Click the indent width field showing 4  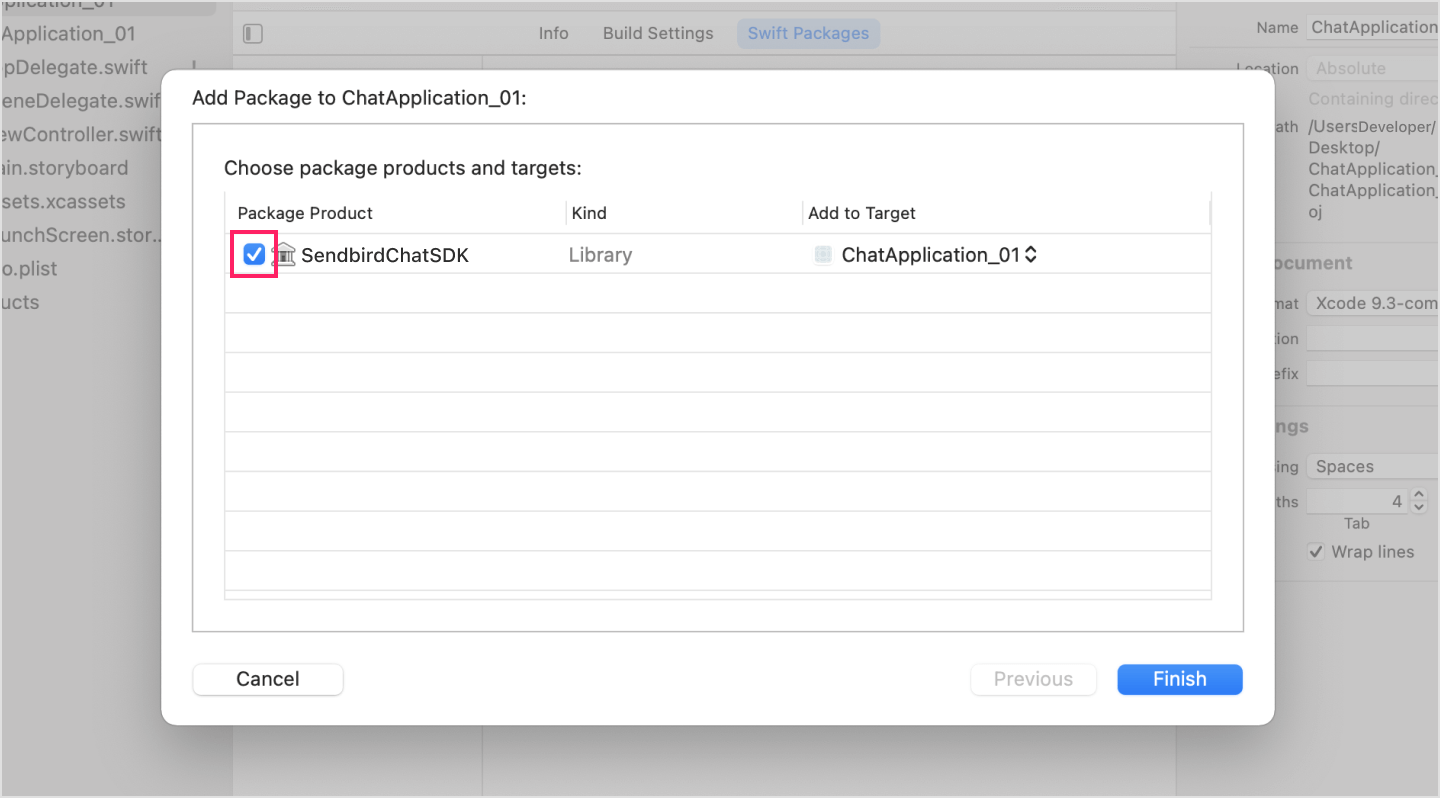(1358, 501)
